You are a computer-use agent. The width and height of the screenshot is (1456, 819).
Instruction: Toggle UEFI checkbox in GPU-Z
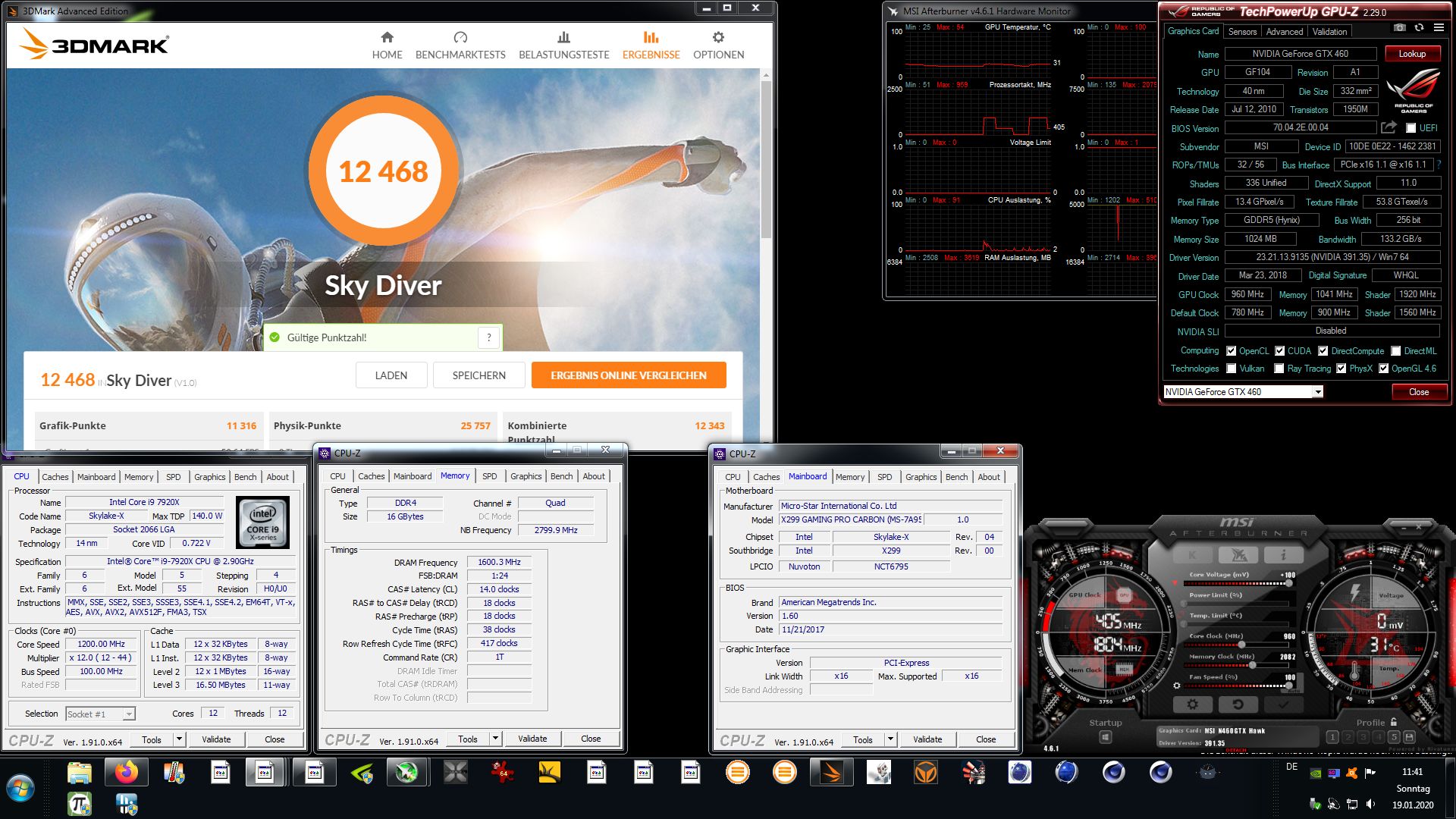tap(1410, 128)
